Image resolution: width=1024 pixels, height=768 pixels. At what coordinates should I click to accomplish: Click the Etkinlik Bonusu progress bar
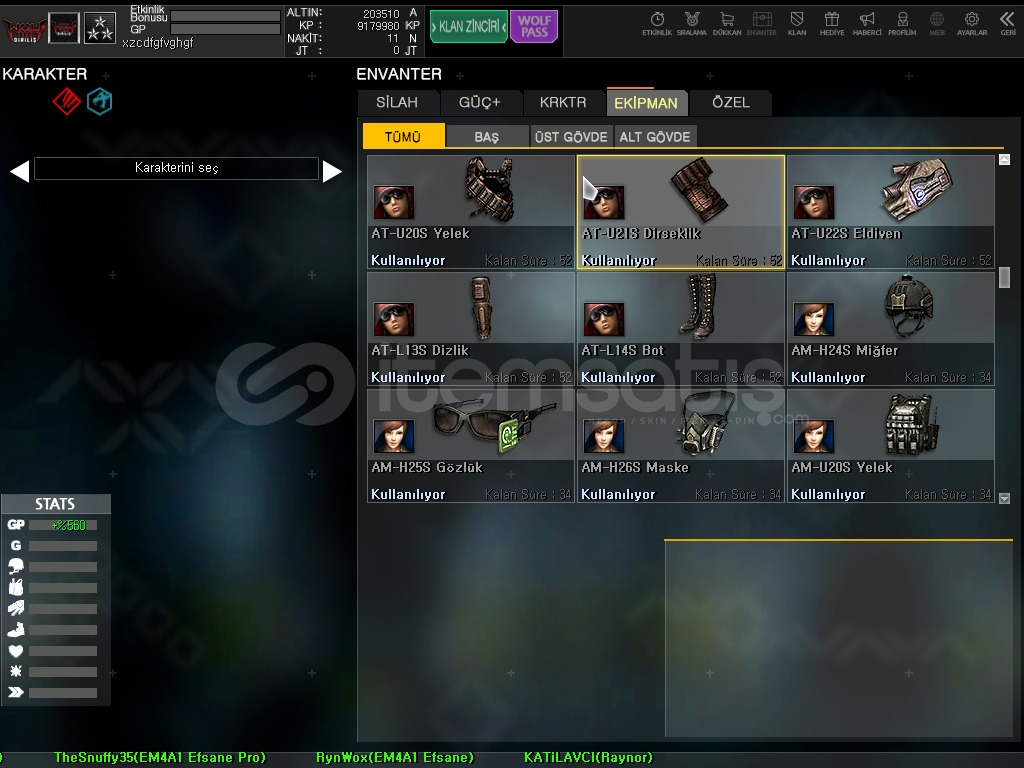(225, 16)
